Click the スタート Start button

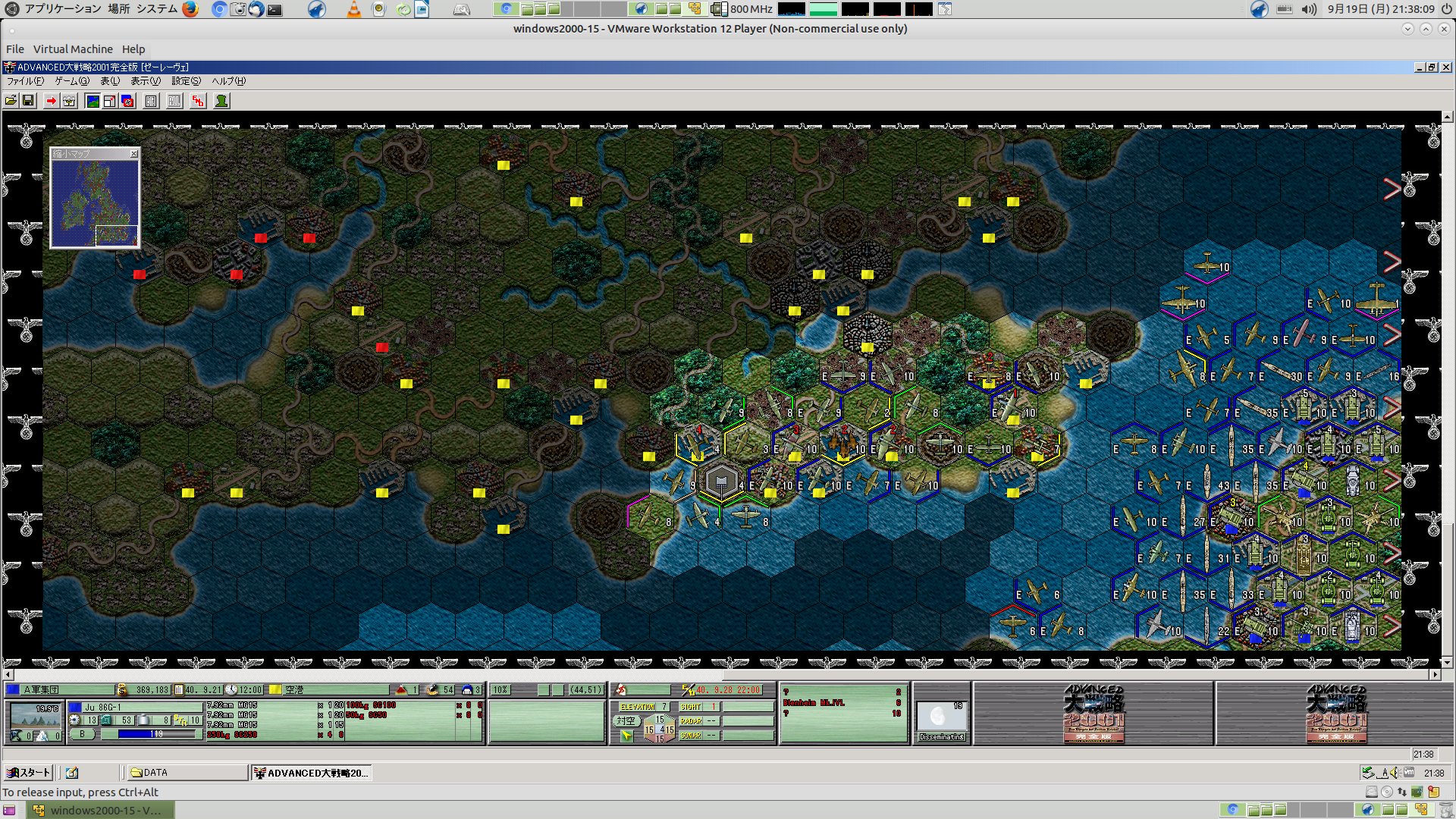[x=27, y=773]
